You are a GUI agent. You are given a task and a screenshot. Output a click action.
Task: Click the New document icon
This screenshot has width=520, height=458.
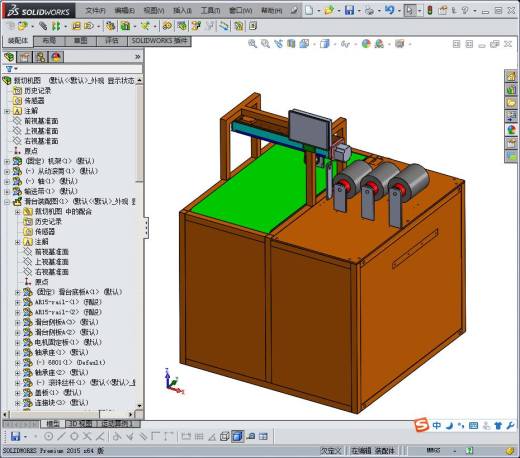(x=309, y=10)
